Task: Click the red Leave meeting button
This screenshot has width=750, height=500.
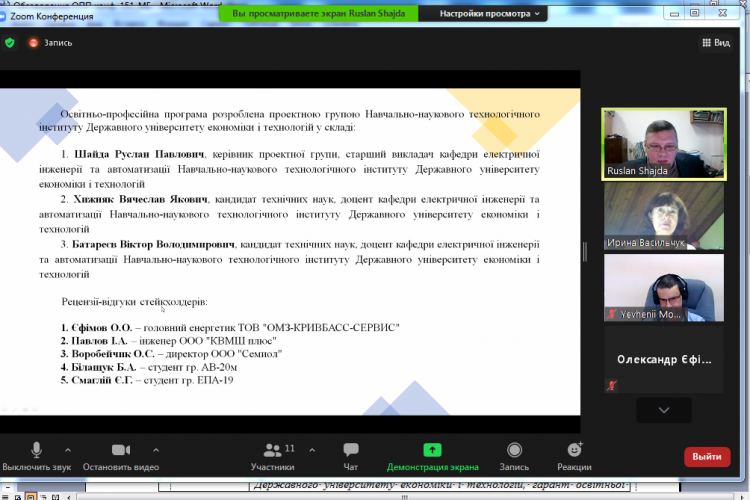Action: (706, 456)
